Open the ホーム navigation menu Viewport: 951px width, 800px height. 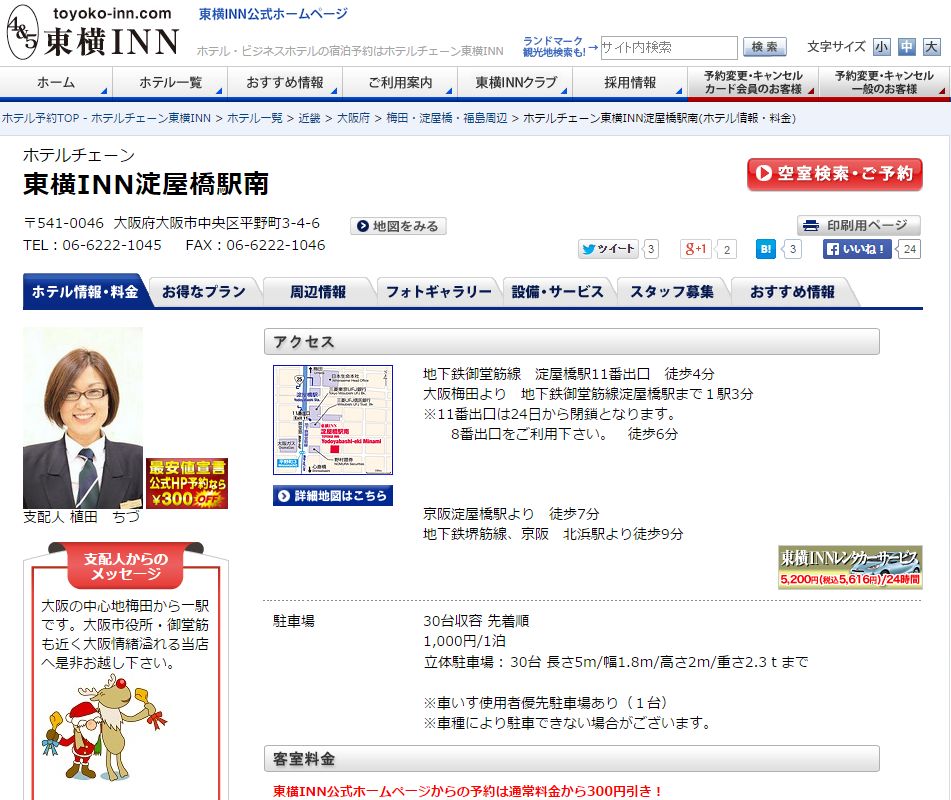coord(56,82)
